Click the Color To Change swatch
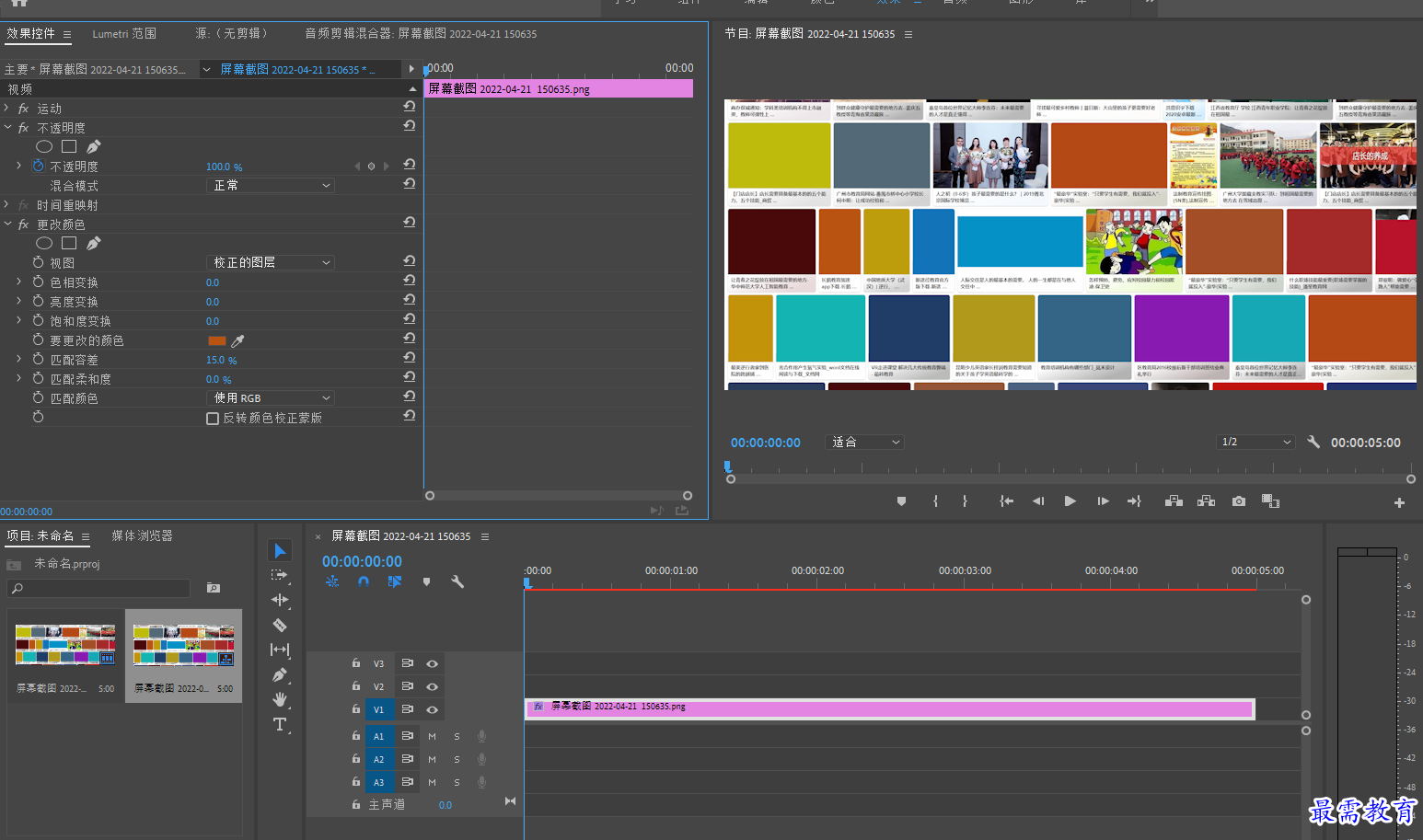 [x=217, y=340]
